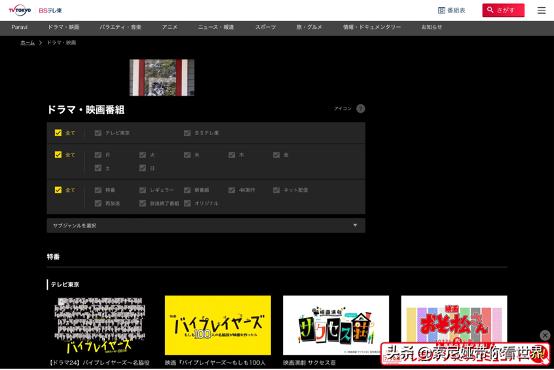Toggle the 日 weekday checkbox
Screen dimensions: 554x370
click(x=142, y=168)
